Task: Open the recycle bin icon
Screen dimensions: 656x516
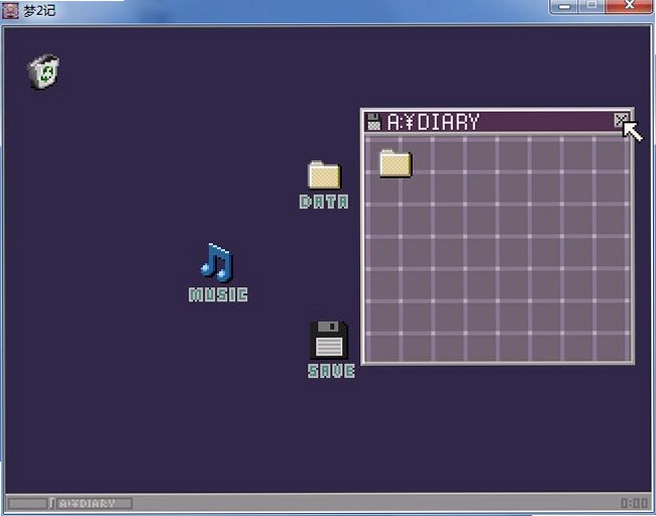Action: point(44,72)
